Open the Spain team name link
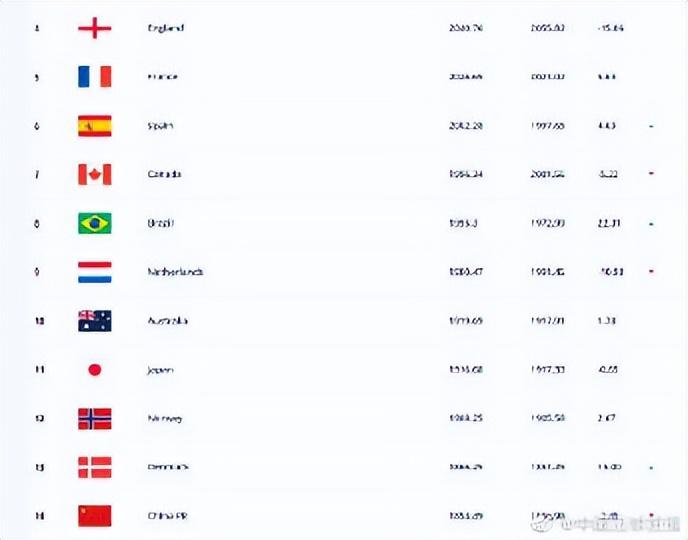Screen dimensions: 688x540 [160, 126]
